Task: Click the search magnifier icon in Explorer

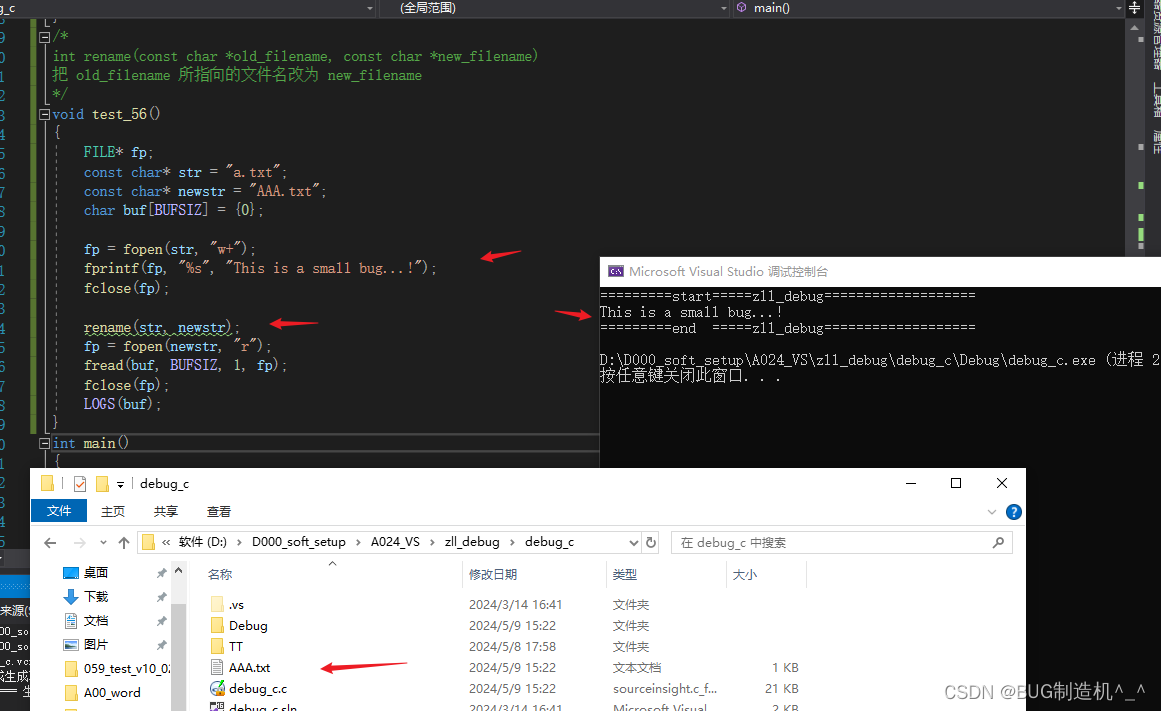Action: [x=998, y=542]
